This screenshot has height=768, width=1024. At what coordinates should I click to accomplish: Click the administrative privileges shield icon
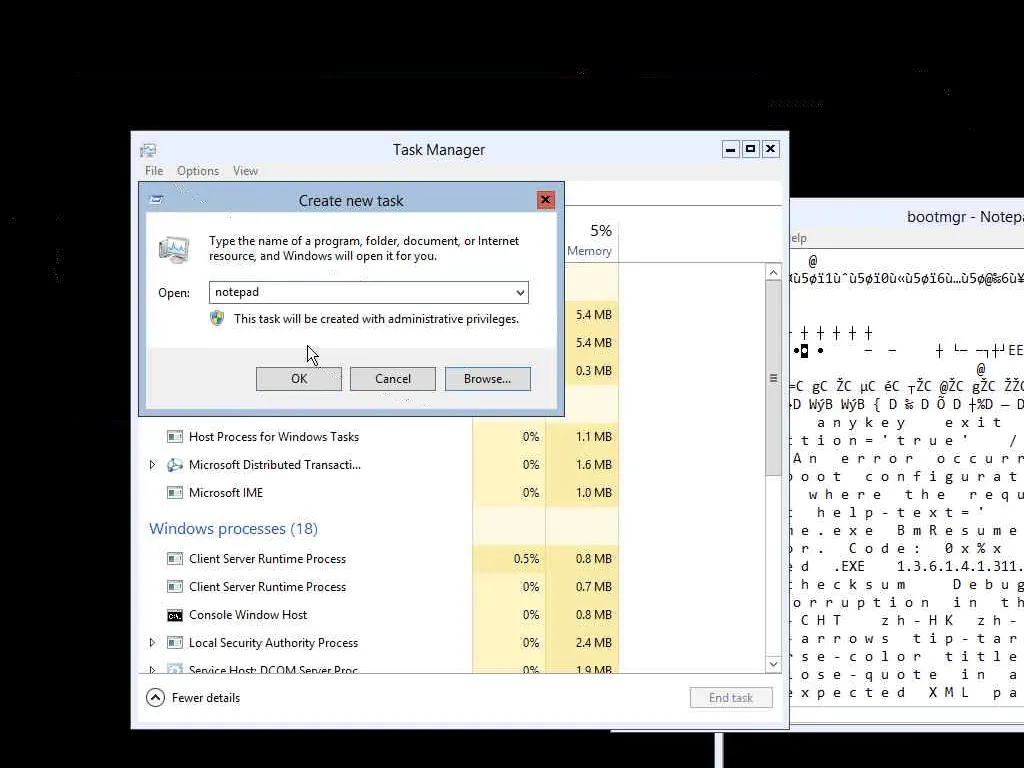click(x=217, y=319)
